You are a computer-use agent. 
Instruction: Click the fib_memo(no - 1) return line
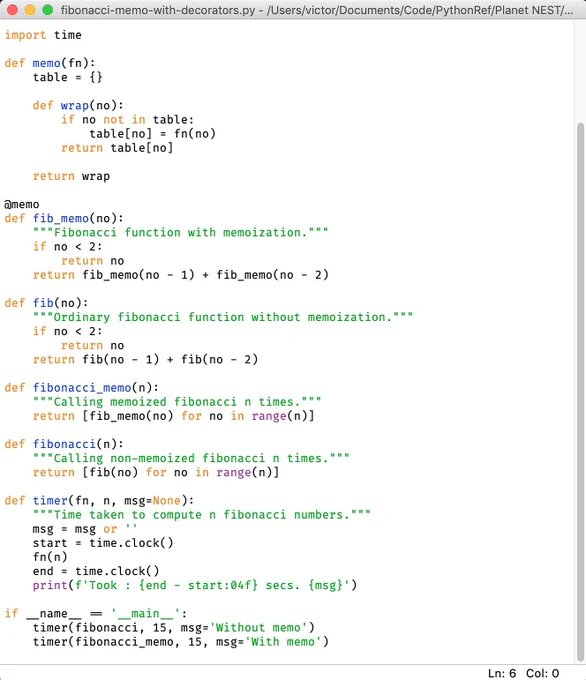click(x=180, y=275)
